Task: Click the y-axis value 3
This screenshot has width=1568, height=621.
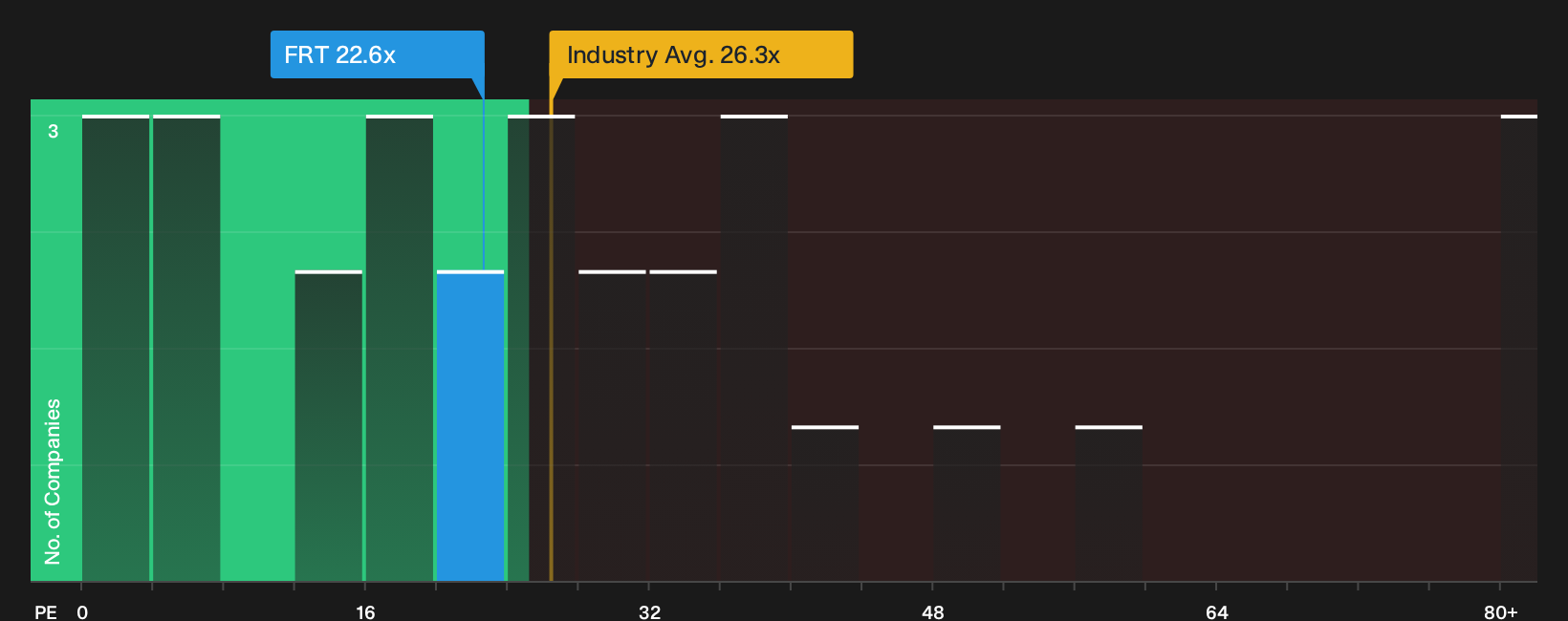Action: [x=54, y=131]
